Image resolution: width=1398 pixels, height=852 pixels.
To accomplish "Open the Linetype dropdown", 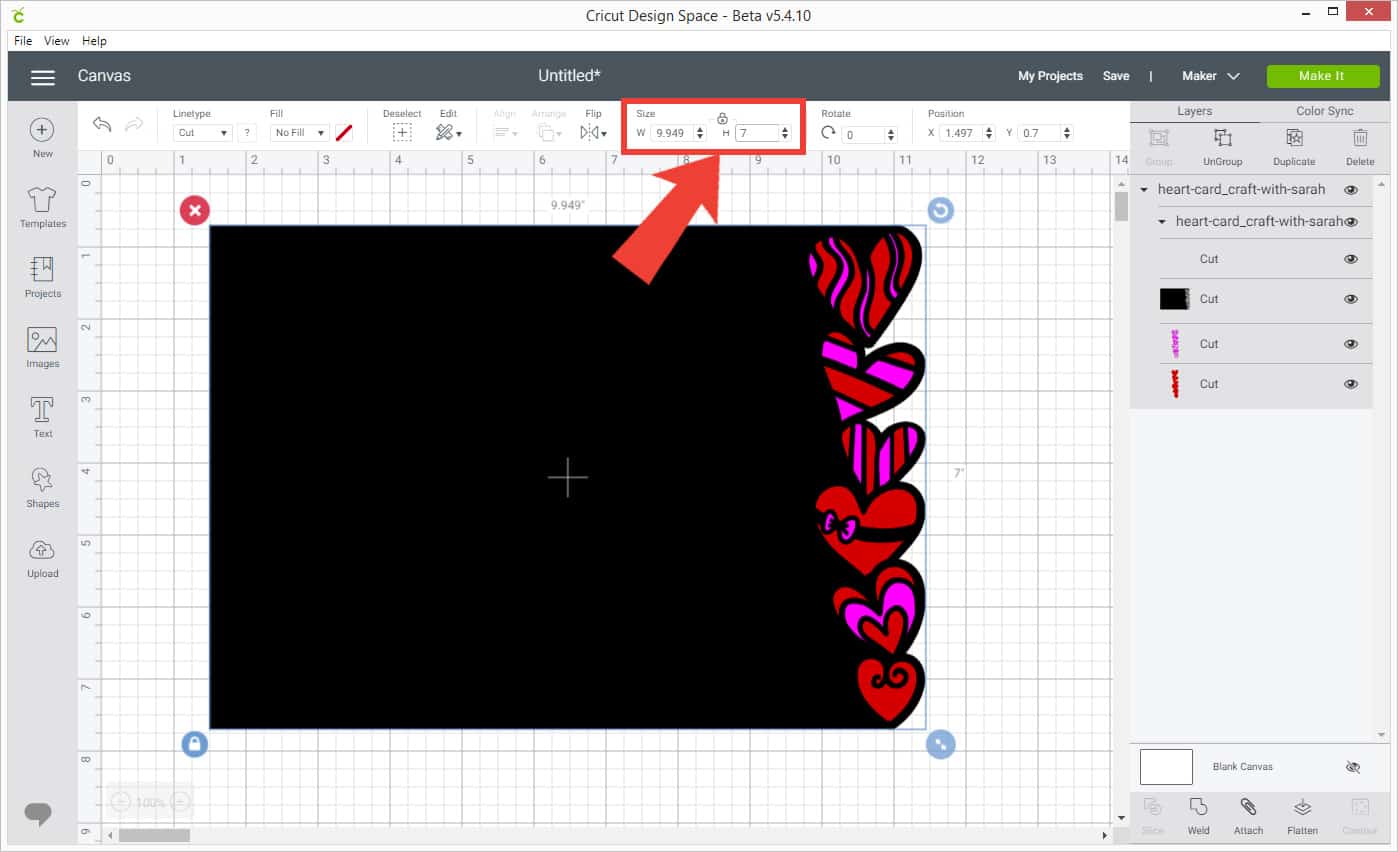I will pyautogui.click(x=203, y=133).
